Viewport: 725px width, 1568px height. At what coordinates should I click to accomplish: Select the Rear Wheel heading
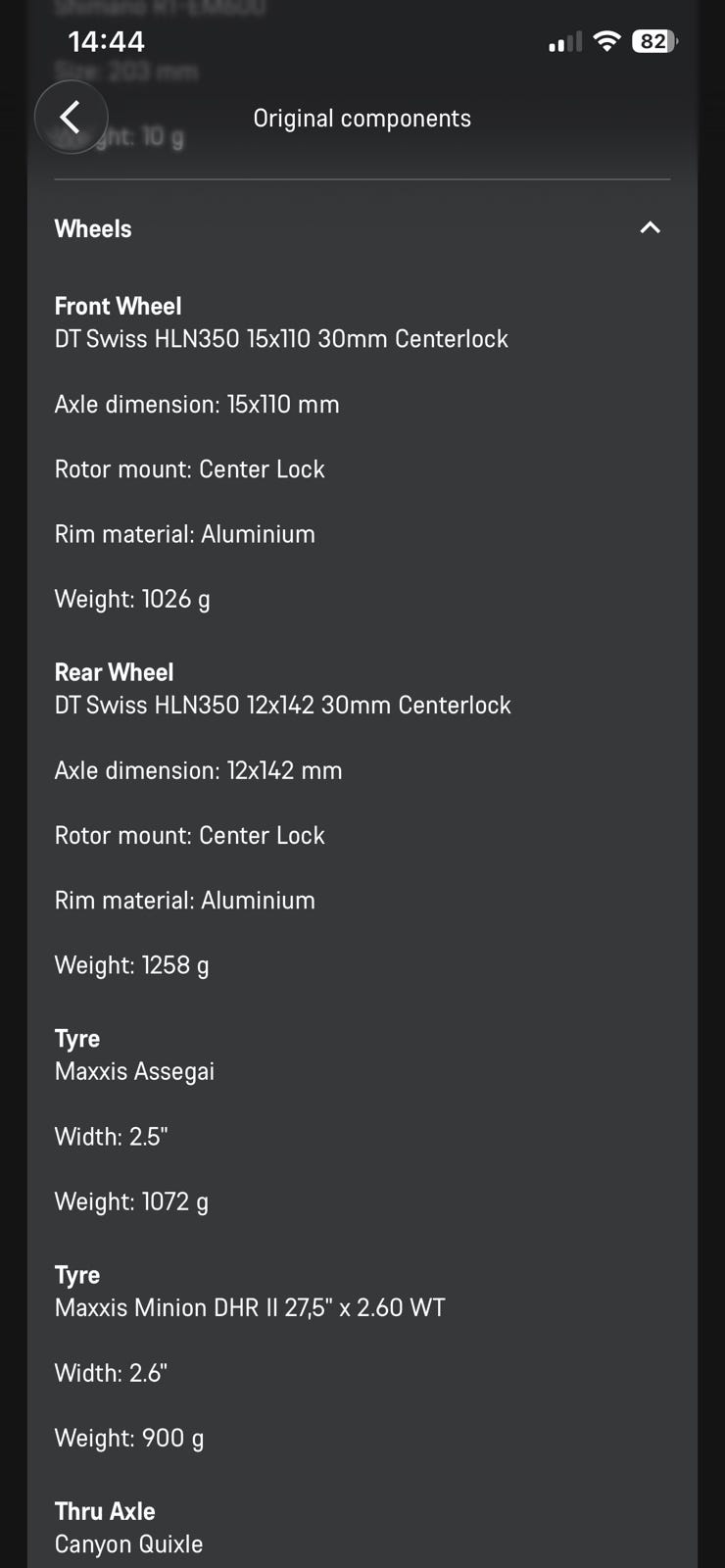tap(115, 672)
